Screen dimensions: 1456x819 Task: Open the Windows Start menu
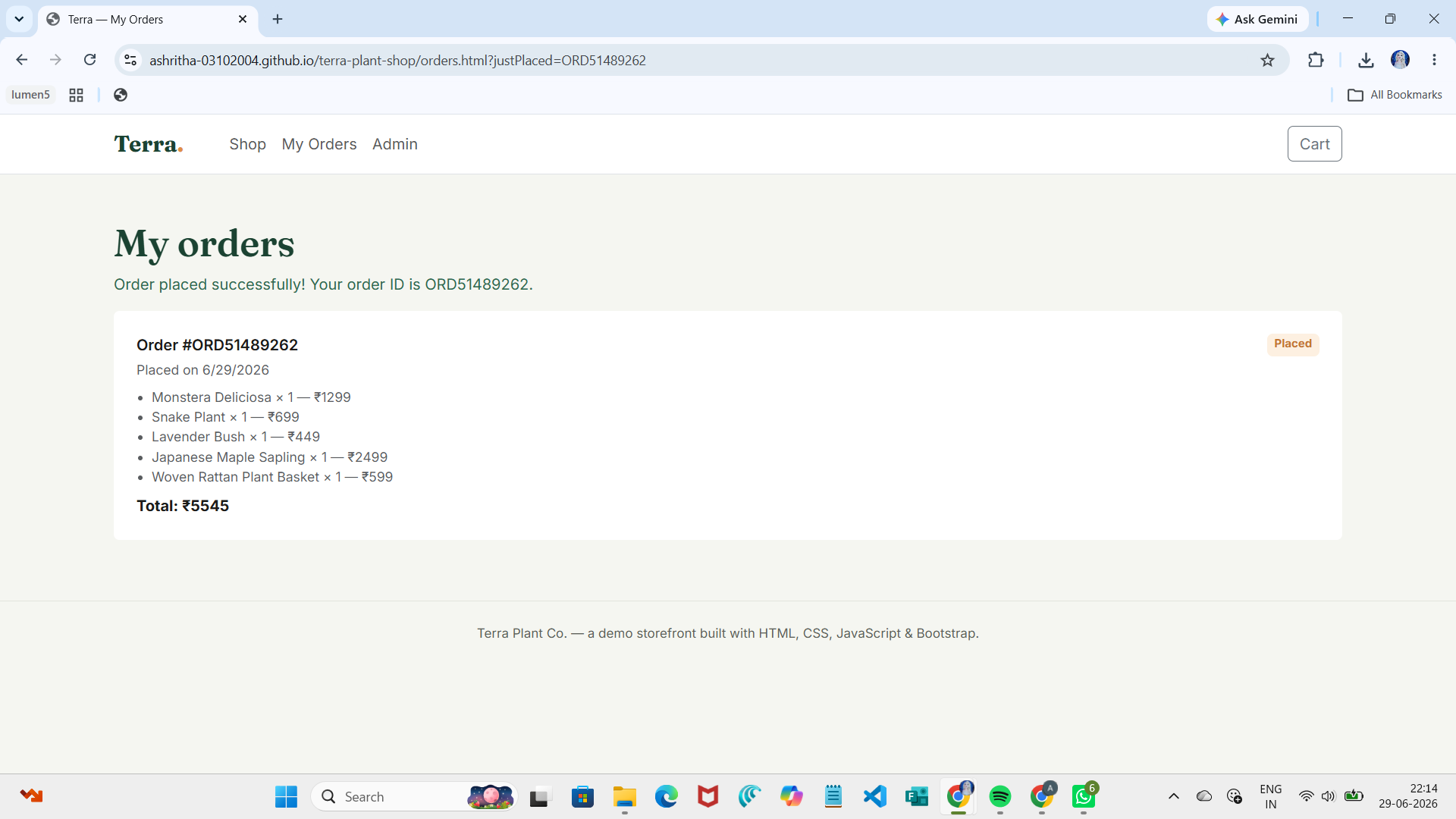[x=286, y=796]
